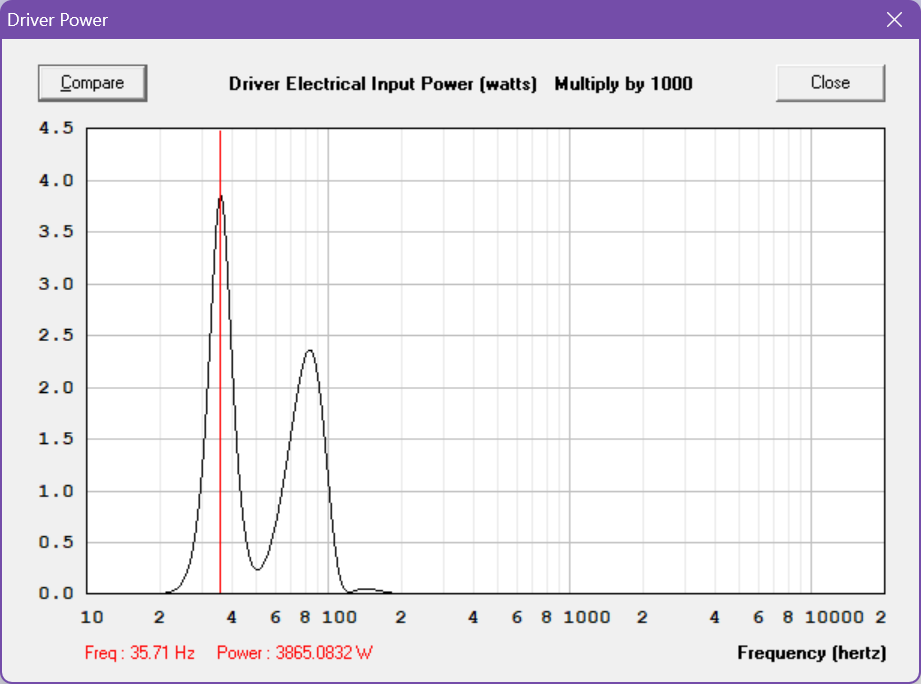Image resolution: width=921 pixels, height=684 pixels.
Task: Click the 1000 x-axis label
Action: click(587, 617)
